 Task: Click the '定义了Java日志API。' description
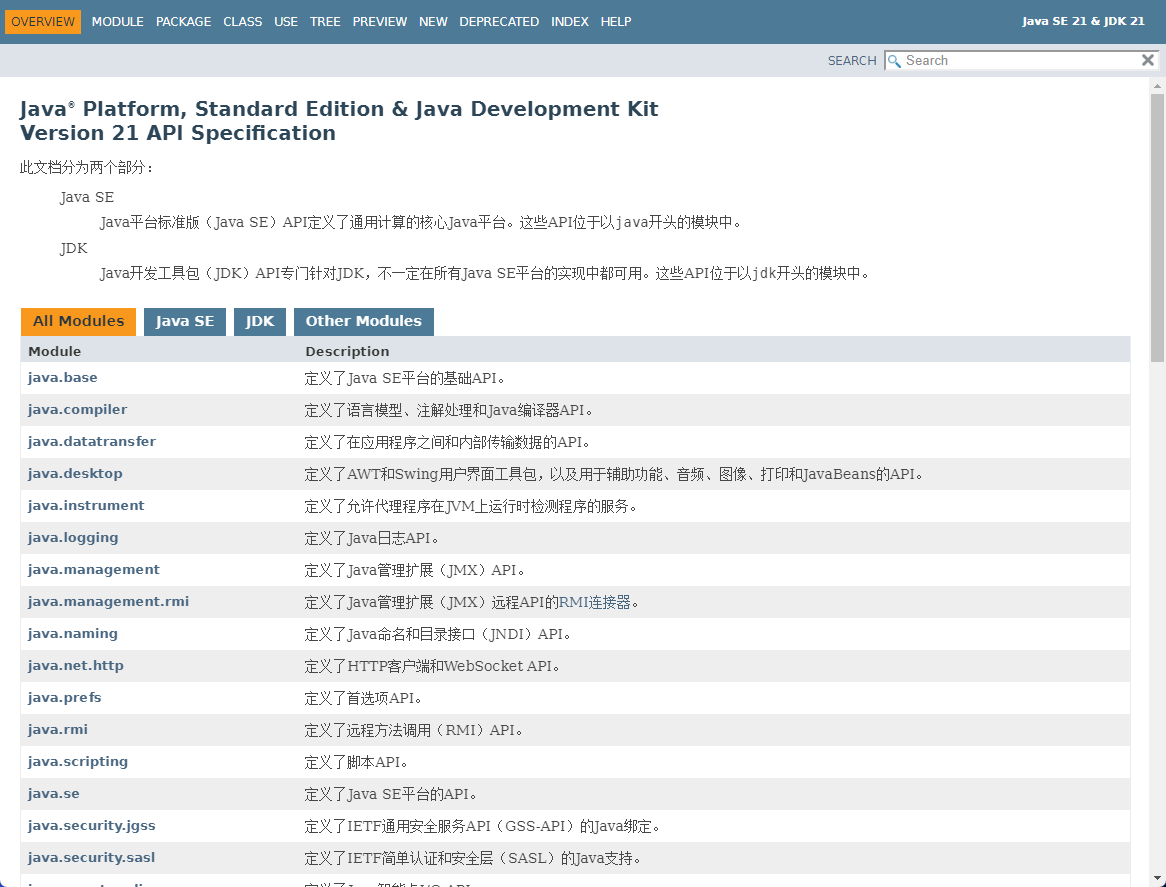coord(372,538)
